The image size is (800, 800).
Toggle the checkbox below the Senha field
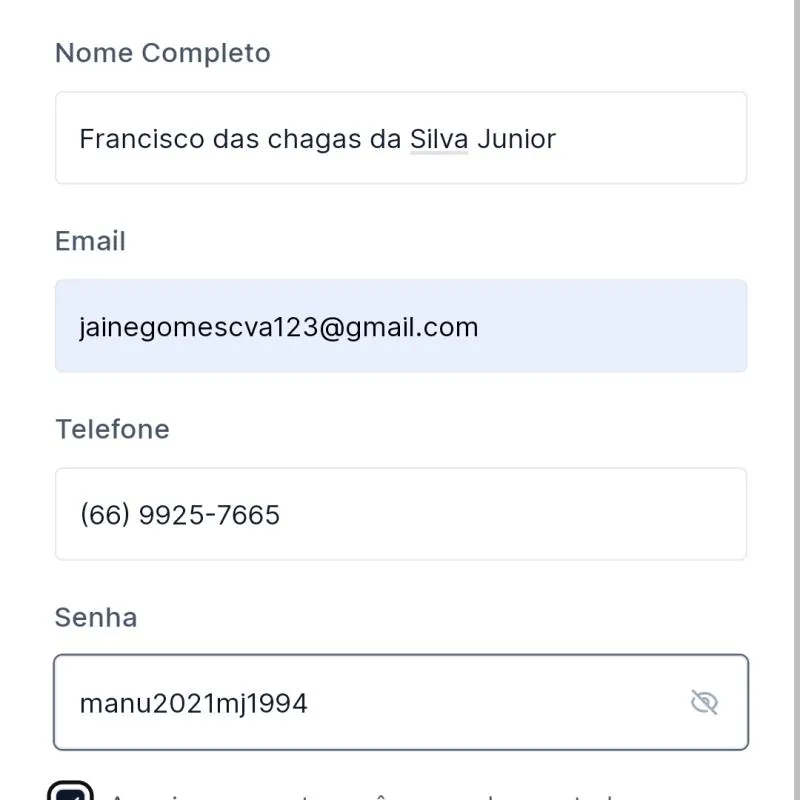tap(71, 793)
